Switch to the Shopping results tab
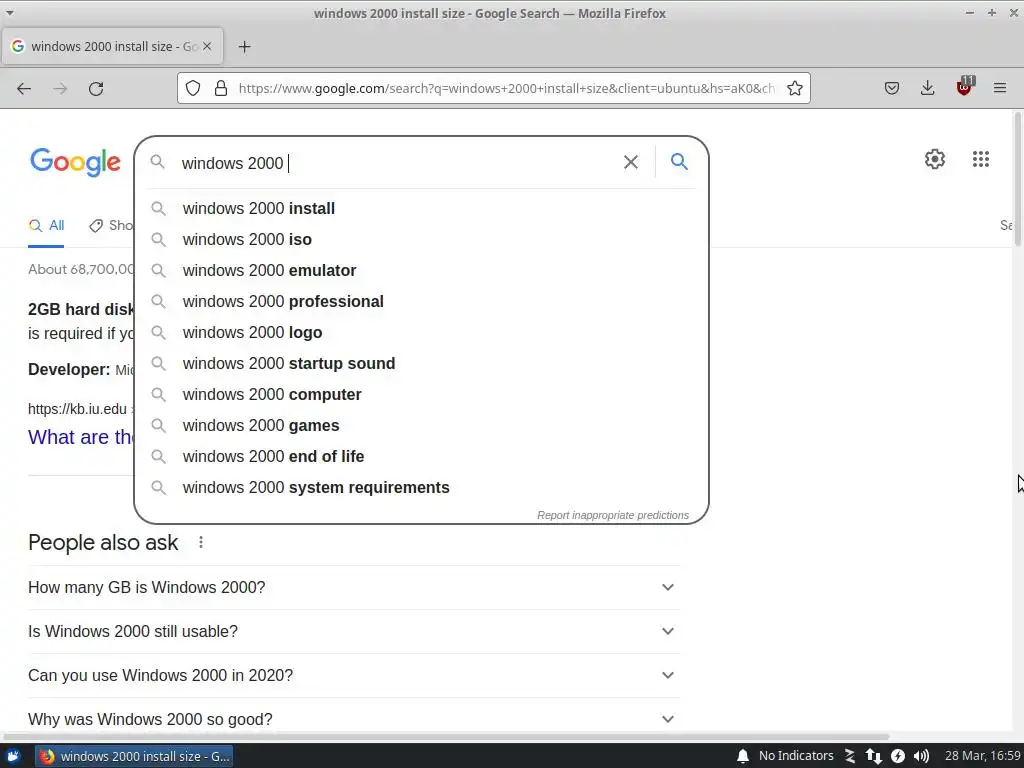1024x768 pixels. [x=111, y=226]
